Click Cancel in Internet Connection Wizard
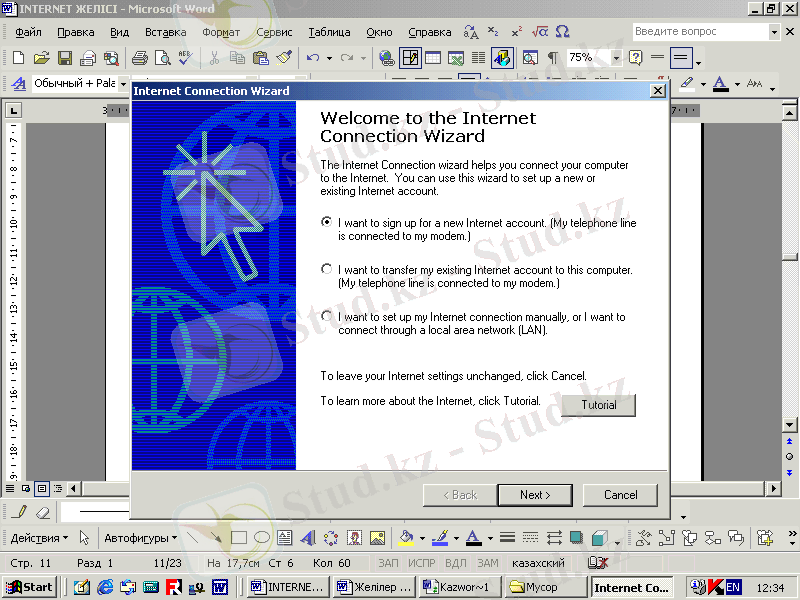Viewport: 800px width, 600px height. pos(620,495)
